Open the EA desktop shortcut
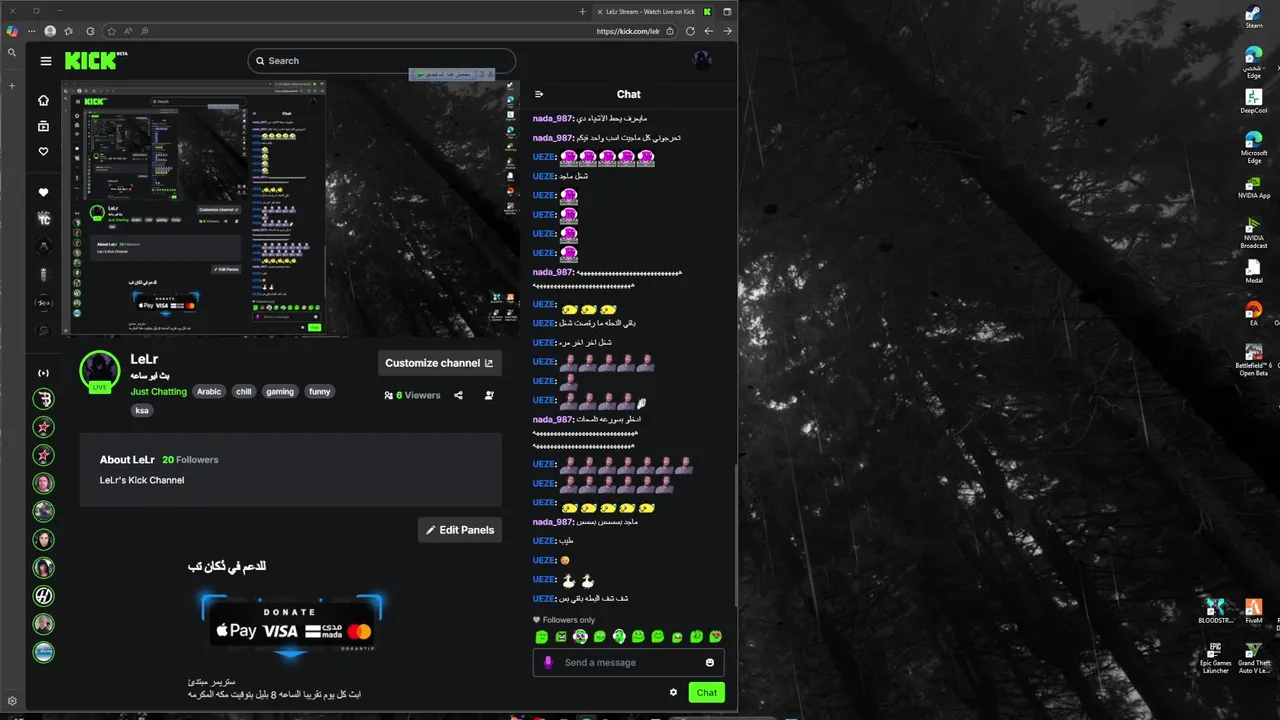The width and height of the screenshot is (1280, 720). tap(1253, 315)
